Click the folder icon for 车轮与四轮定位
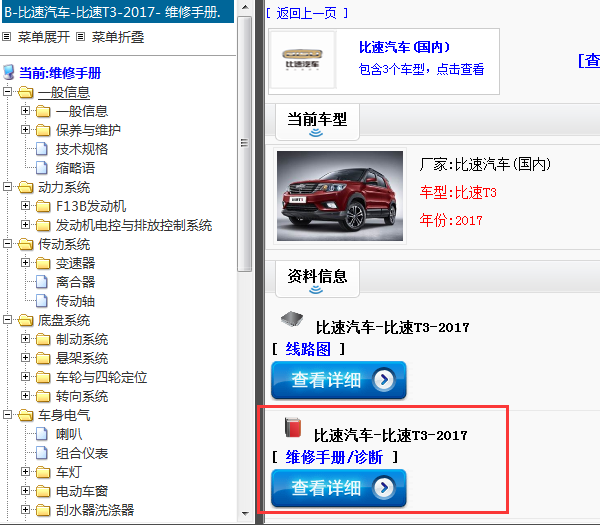This screenshot has height=525, width=600. (x=43, y=377)
